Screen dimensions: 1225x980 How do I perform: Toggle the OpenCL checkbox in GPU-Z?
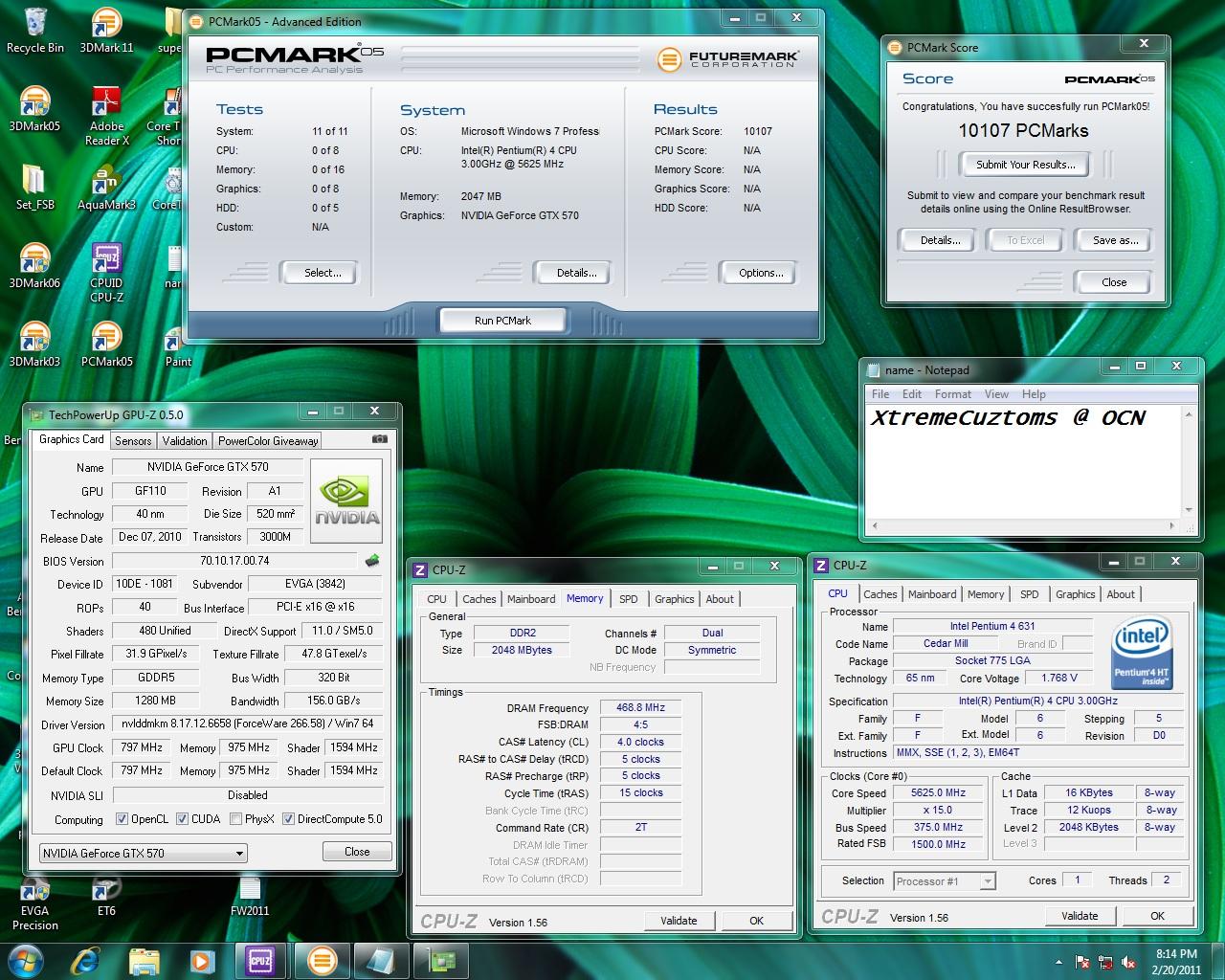click(x=122, y=819)
